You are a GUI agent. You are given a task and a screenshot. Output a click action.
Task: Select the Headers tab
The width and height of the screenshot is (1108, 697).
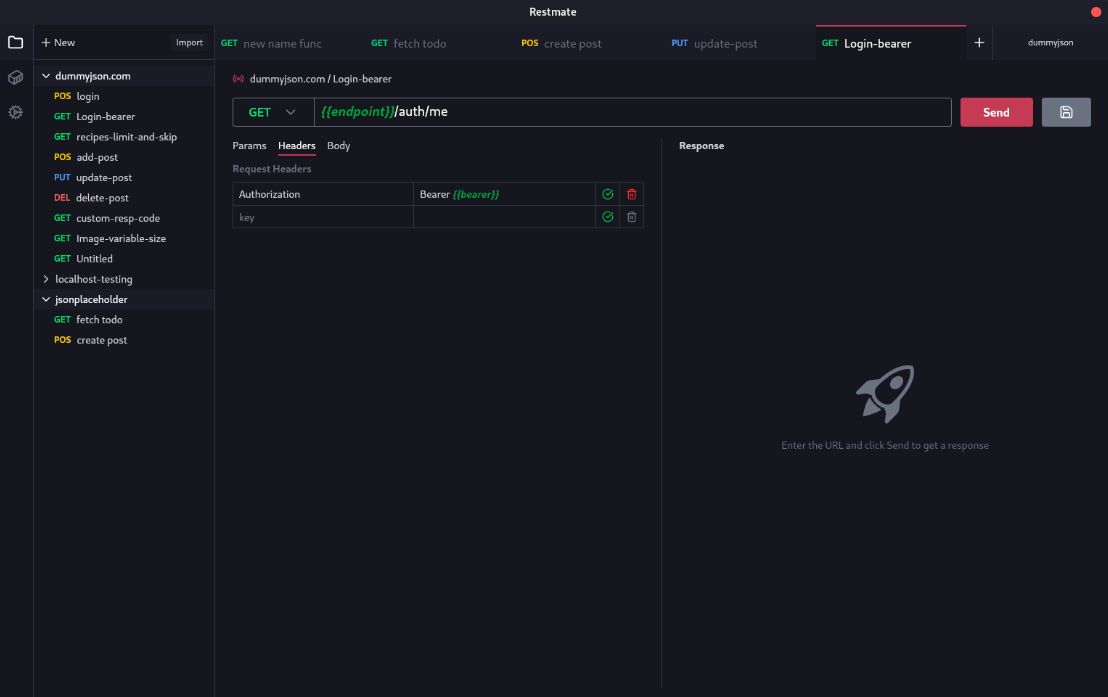coord(297,146)
